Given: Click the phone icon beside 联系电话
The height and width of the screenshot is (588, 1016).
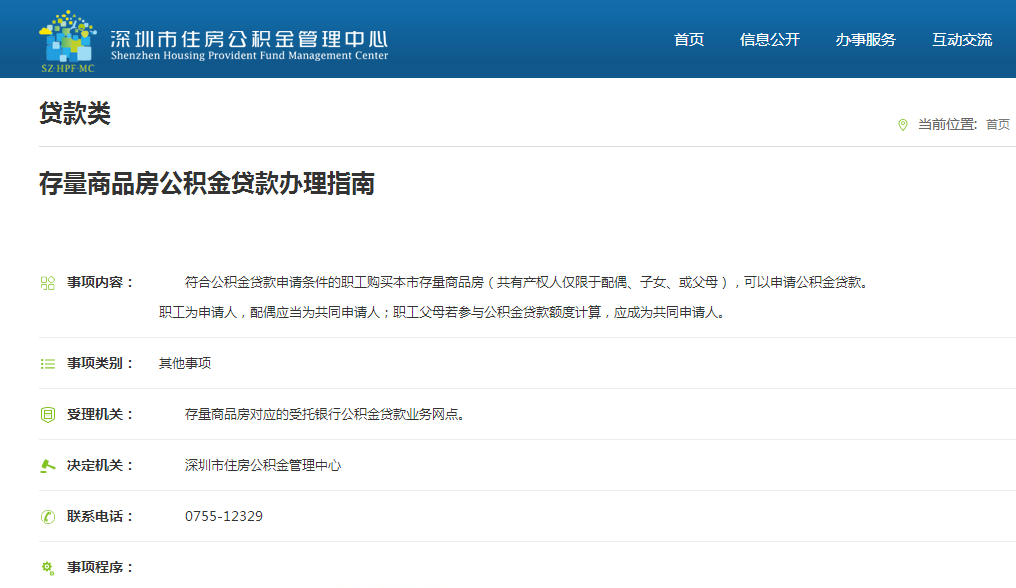Looking at the screenshot, I should tap(48, 517).
